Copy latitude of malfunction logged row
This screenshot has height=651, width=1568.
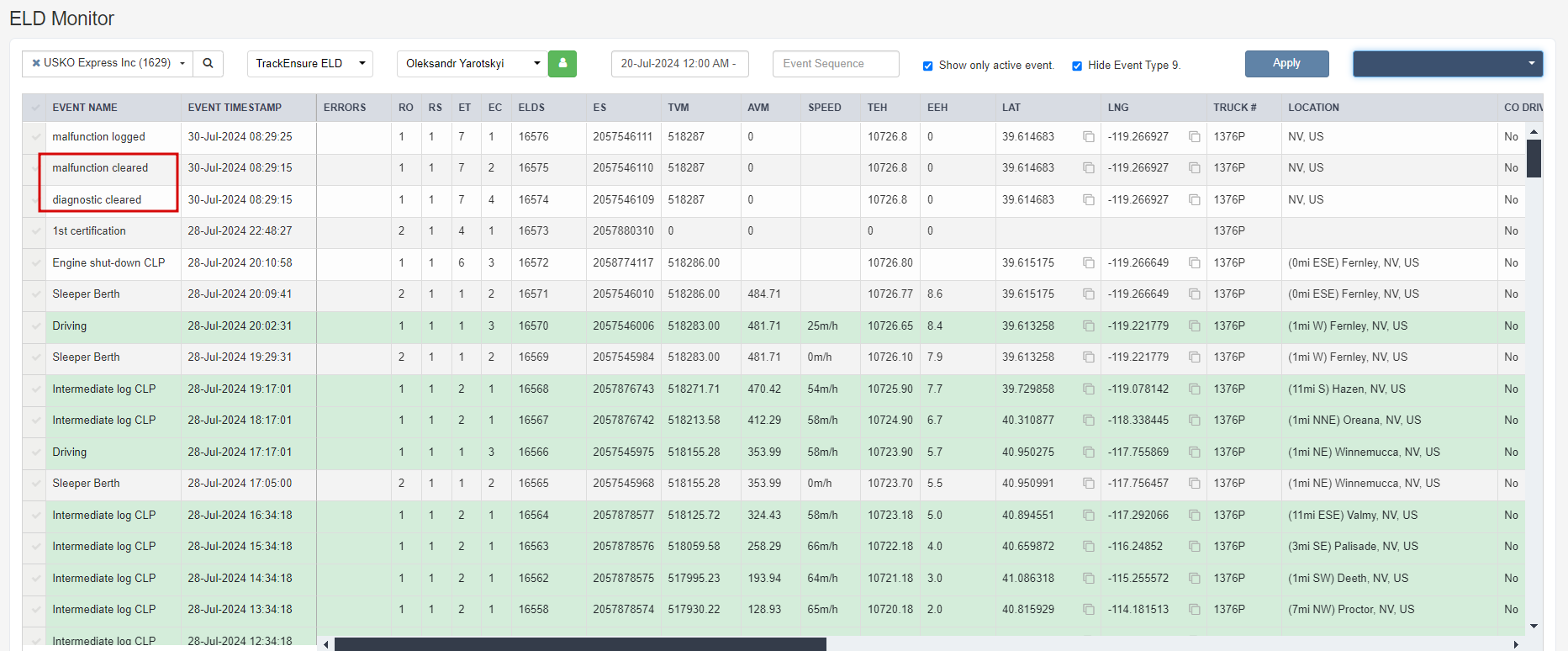pyautogui.click(x=1089, y=136)
